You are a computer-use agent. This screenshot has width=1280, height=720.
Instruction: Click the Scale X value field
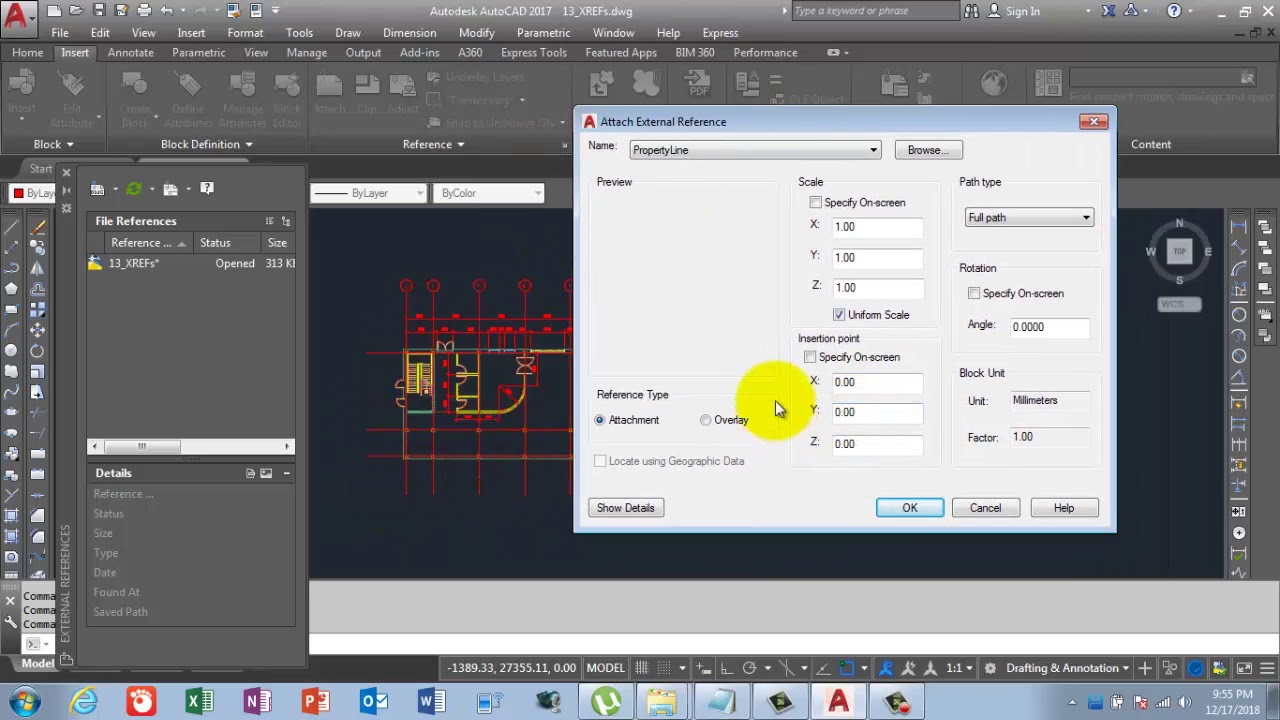point(877,227)
